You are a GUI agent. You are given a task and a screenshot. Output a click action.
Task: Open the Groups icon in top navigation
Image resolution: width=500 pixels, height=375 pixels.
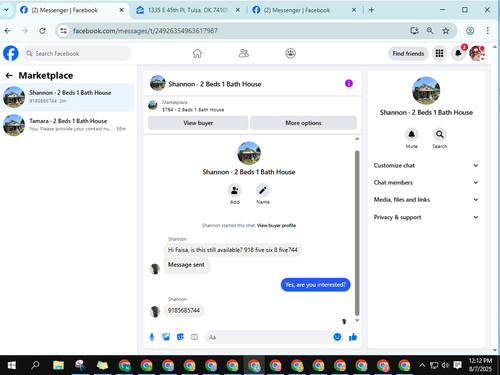[291, 53]
